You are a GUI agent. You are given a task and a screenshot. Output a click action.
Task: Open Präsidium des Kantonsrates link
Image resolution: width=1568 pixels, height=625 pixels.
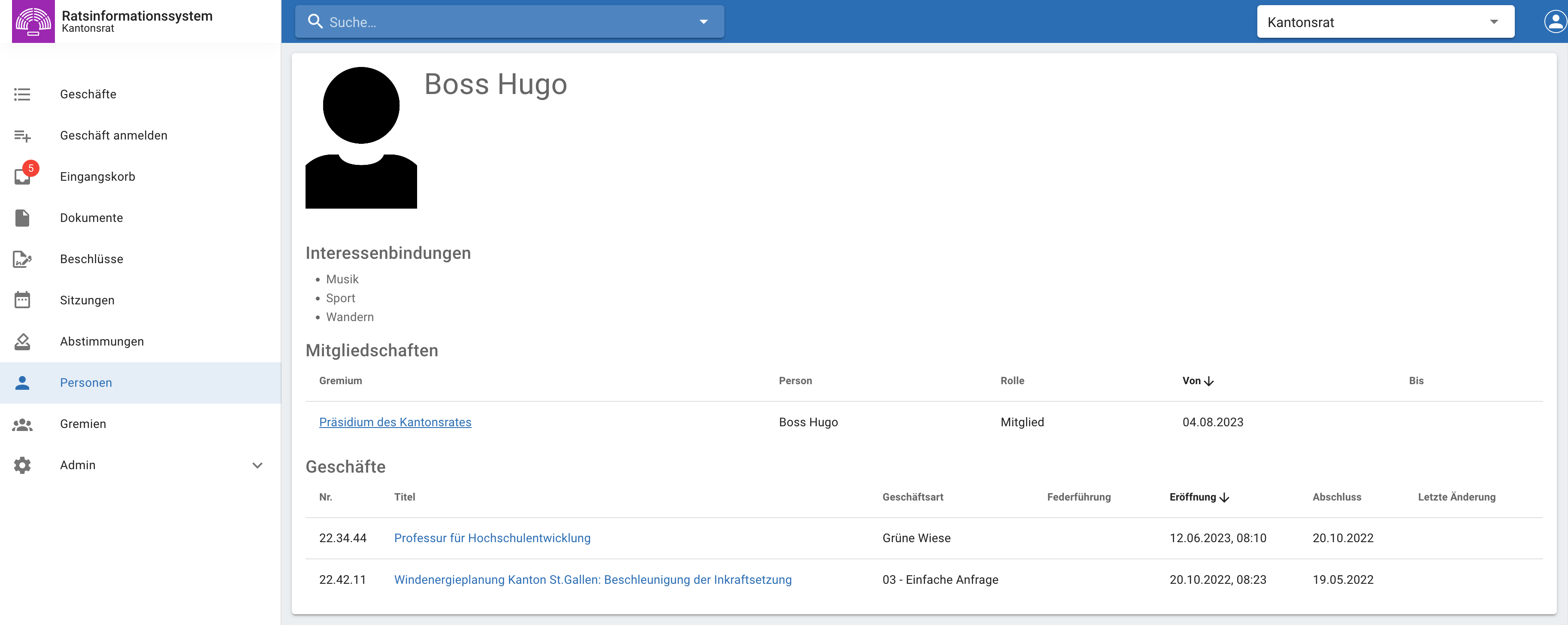[x=395, y=422]
